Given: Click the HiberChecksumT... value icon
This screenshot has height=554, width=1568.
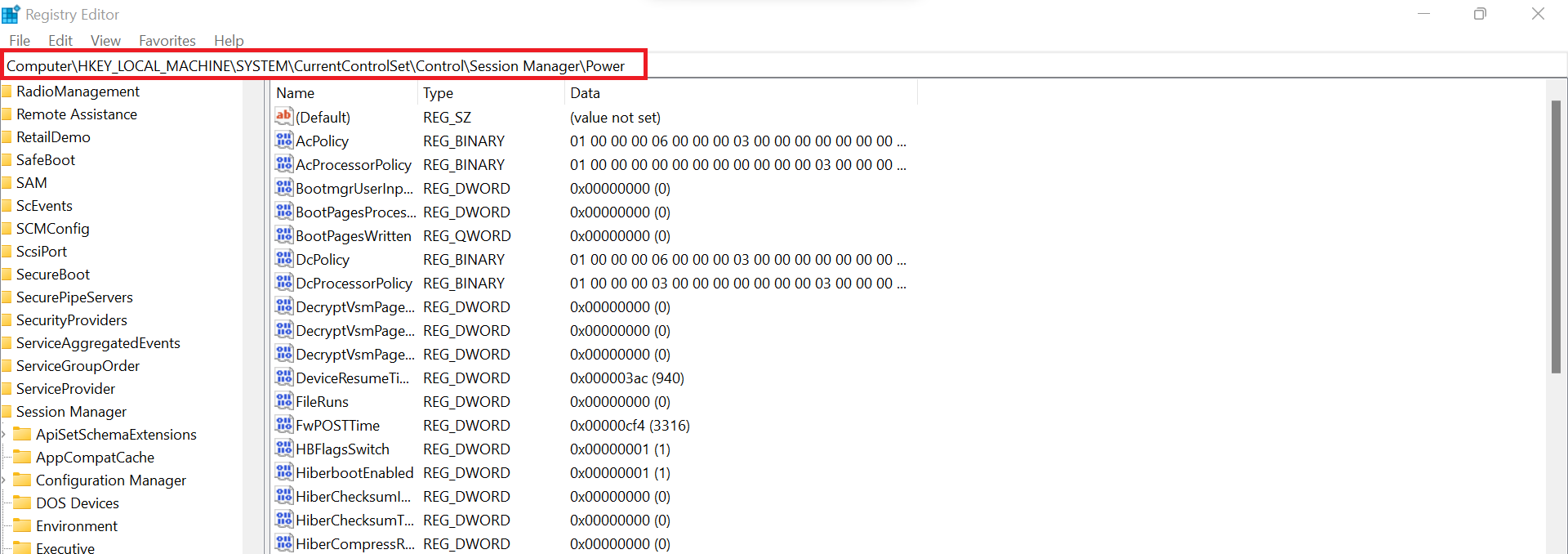Looking at the screenshot, I should tap(283, 520).
